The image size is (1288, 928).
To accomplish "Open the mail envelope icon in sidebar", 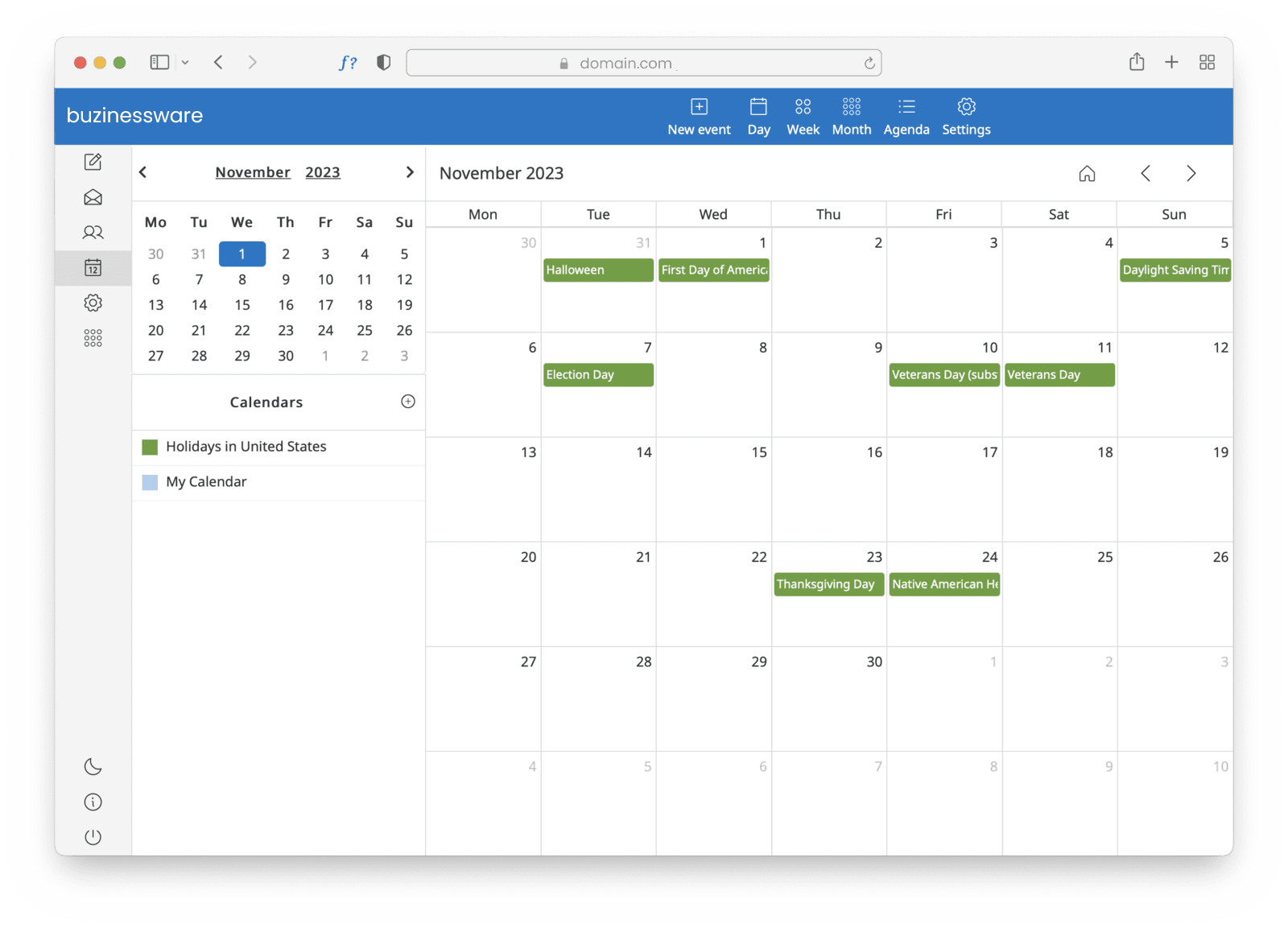I will click(93, 197).
